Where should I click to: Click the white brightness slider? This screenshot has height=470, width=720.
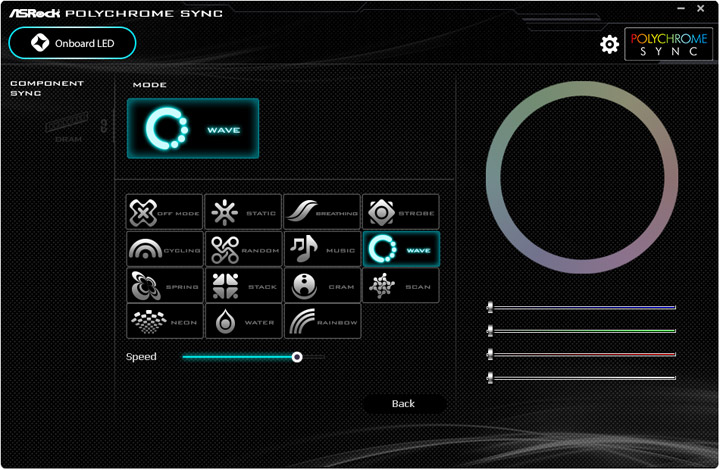581,378
